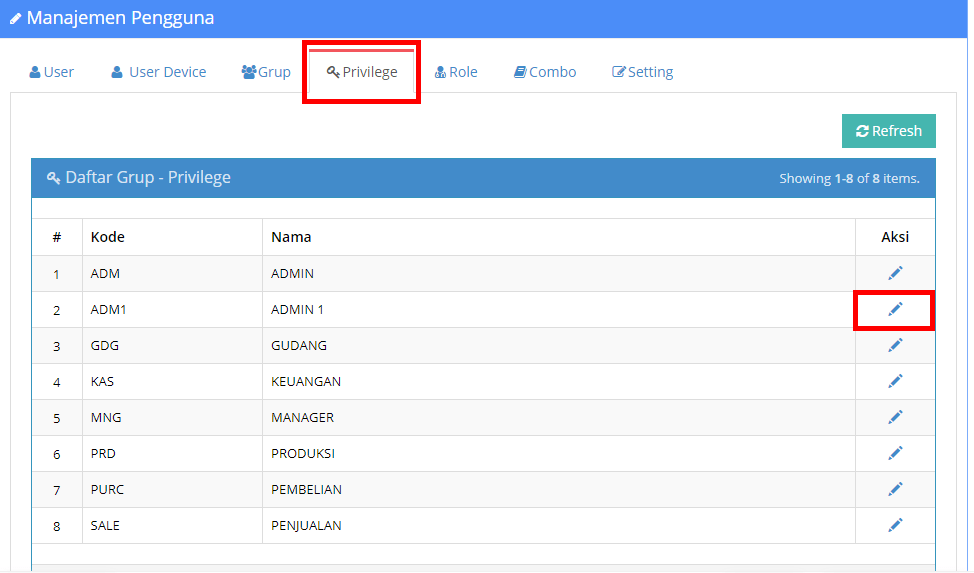Screen dimensions: 974x573
Task: Edit the PEMBELIAN group privilege
Action: tap(894, 489)
